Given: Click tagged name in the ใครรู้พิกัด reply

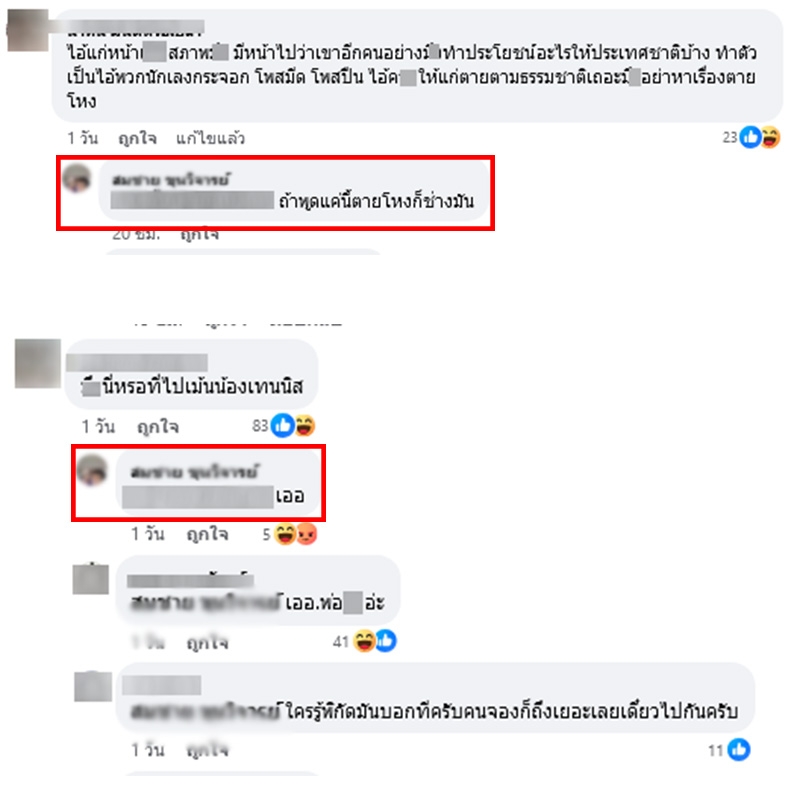Looking at the screenshot, I should (x=206, y=711).
